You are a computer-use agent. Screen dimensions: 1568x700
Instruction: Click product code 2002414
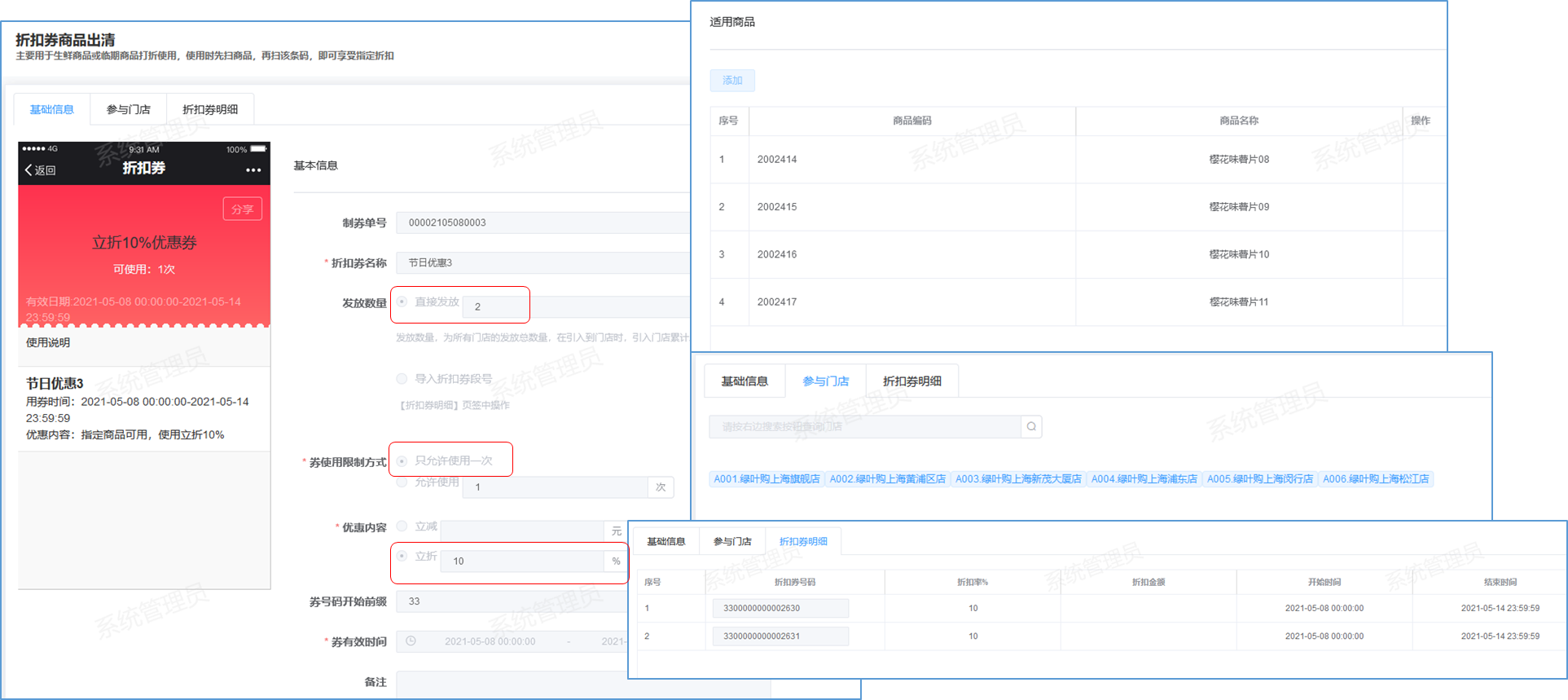coord(777,160)
